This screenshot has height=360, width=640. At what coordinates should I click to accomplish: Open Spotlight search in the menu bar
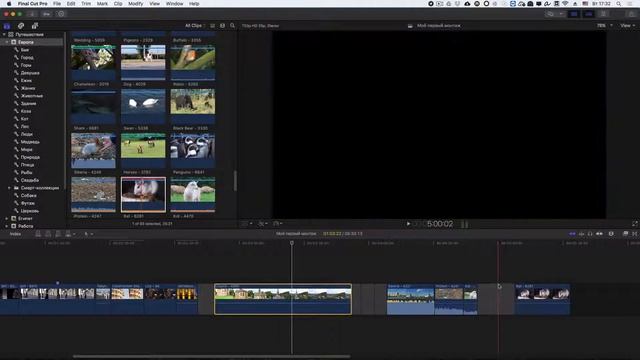[619, 4]
